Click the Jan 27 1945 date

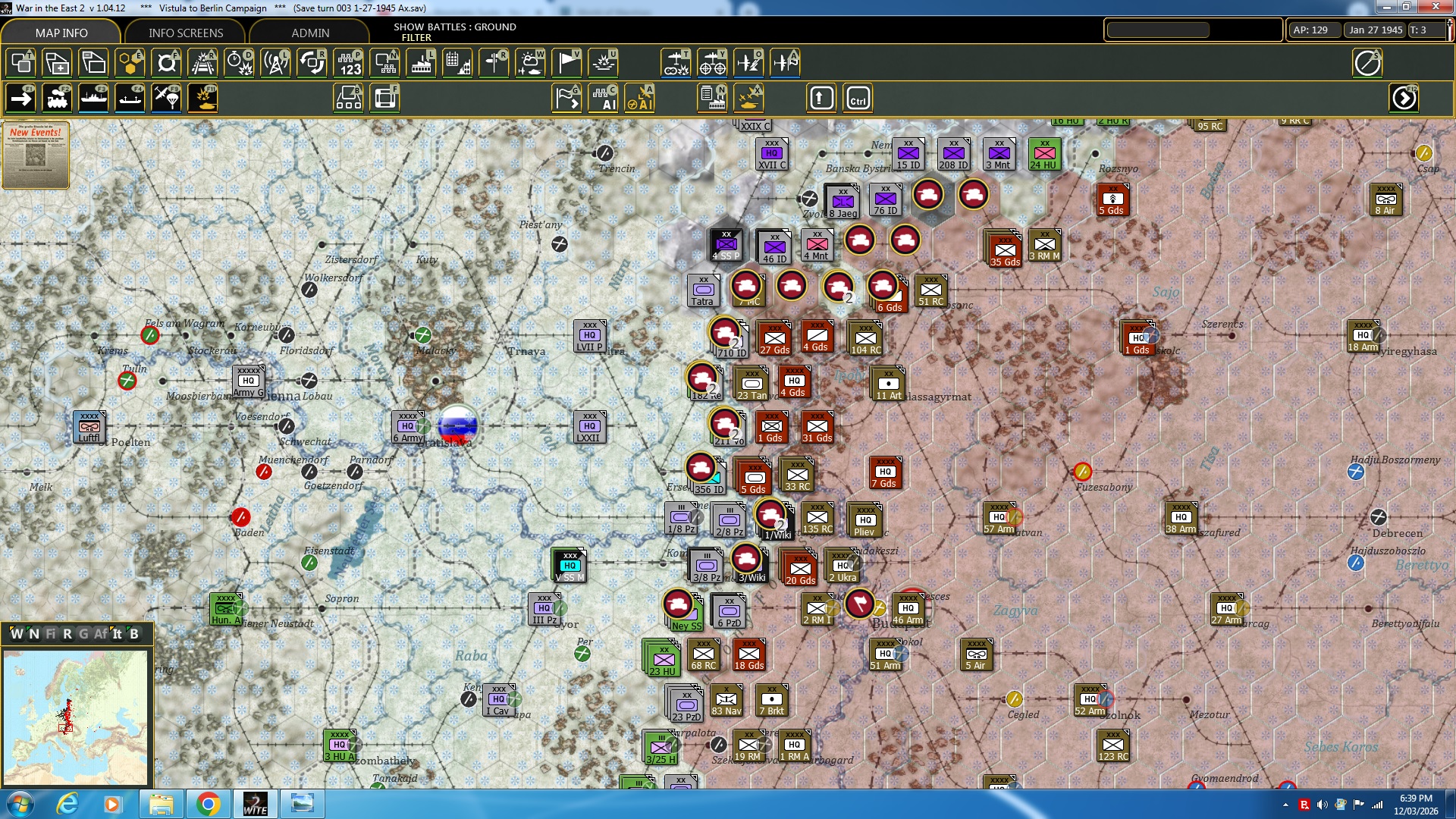coord(1375,30)
